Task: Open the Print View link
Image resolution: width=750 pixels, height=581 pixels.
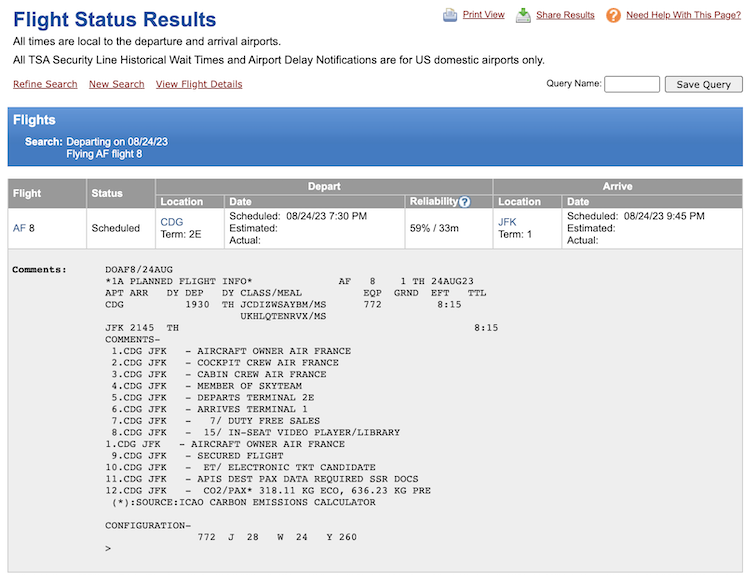Action: click(x=483, y=15)
